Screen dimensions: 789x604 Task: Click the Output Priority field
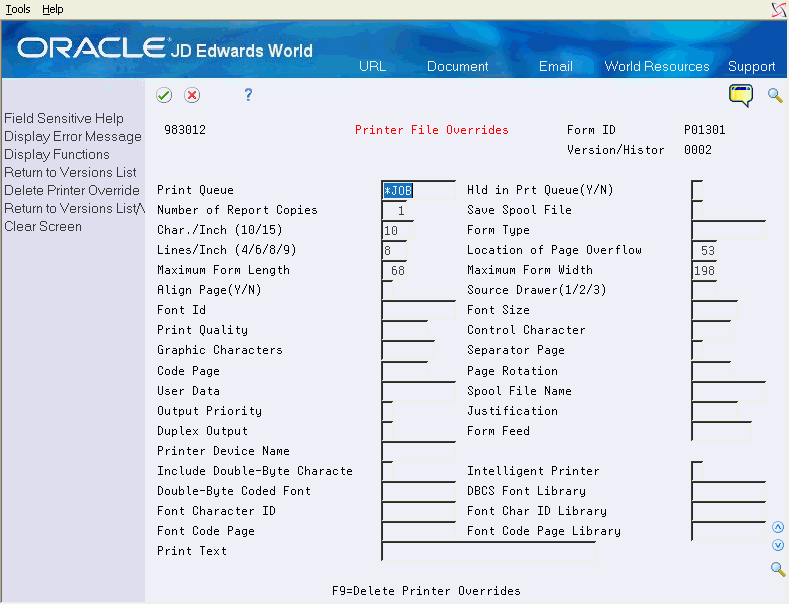(x=387, y=411)
